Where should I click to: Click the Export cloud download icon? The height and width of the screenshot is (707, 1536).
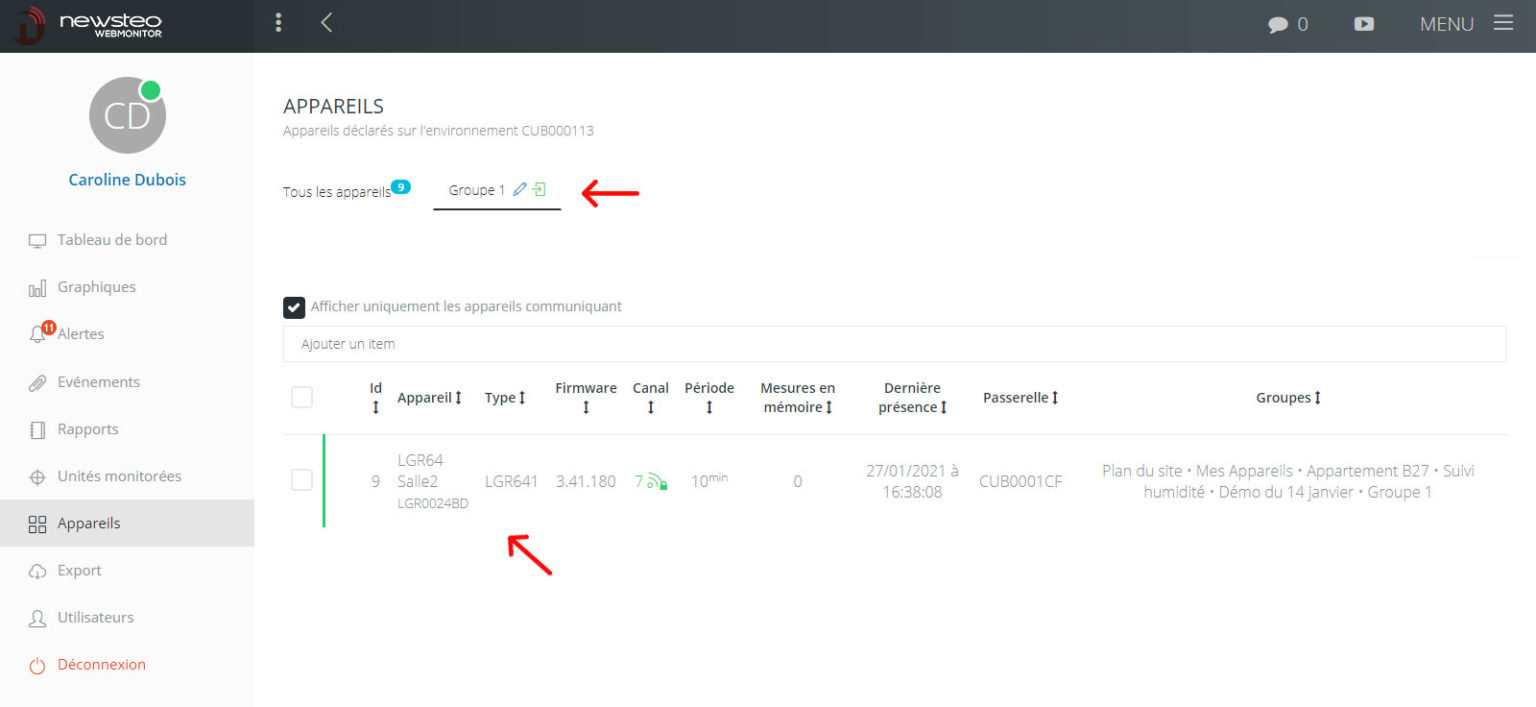click(x=38, y=571)
